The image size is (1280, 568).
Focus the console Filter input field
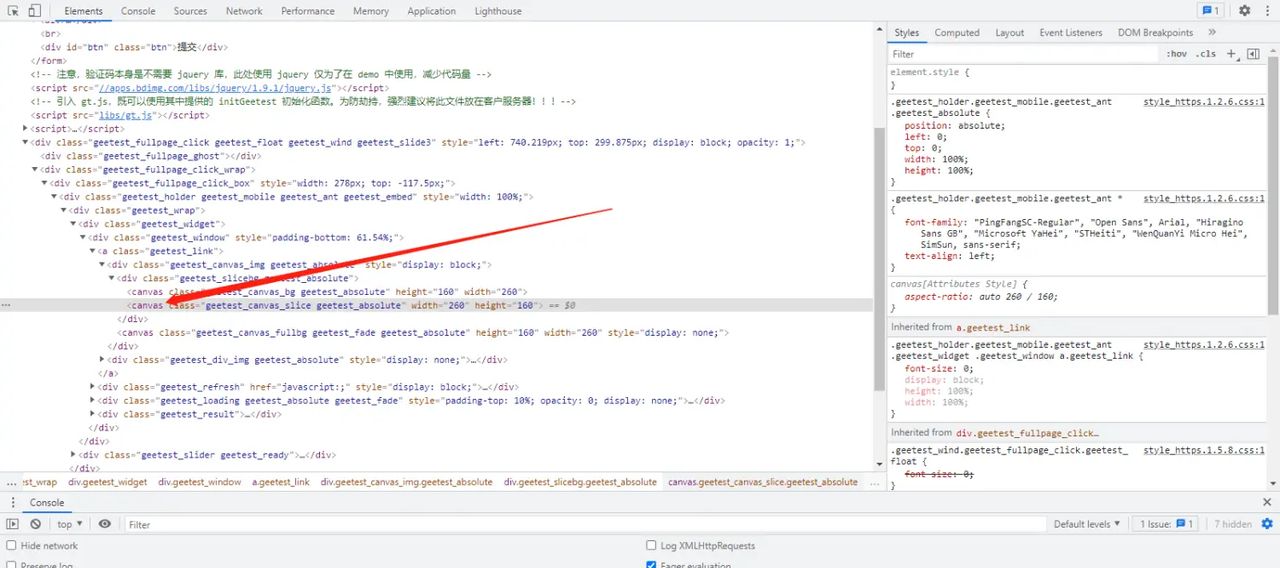pos(585,524)
